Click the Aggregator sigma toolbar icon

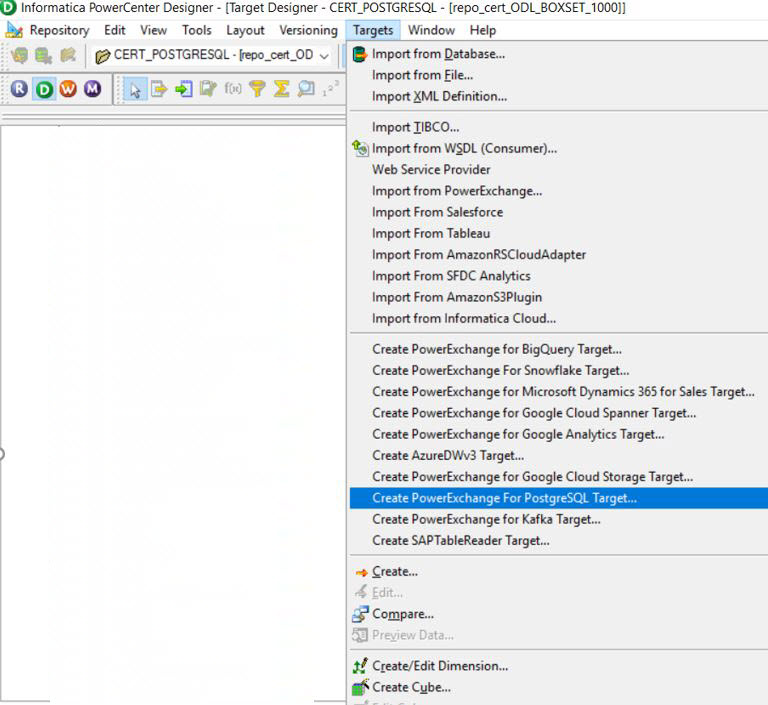tap(281, 89)
